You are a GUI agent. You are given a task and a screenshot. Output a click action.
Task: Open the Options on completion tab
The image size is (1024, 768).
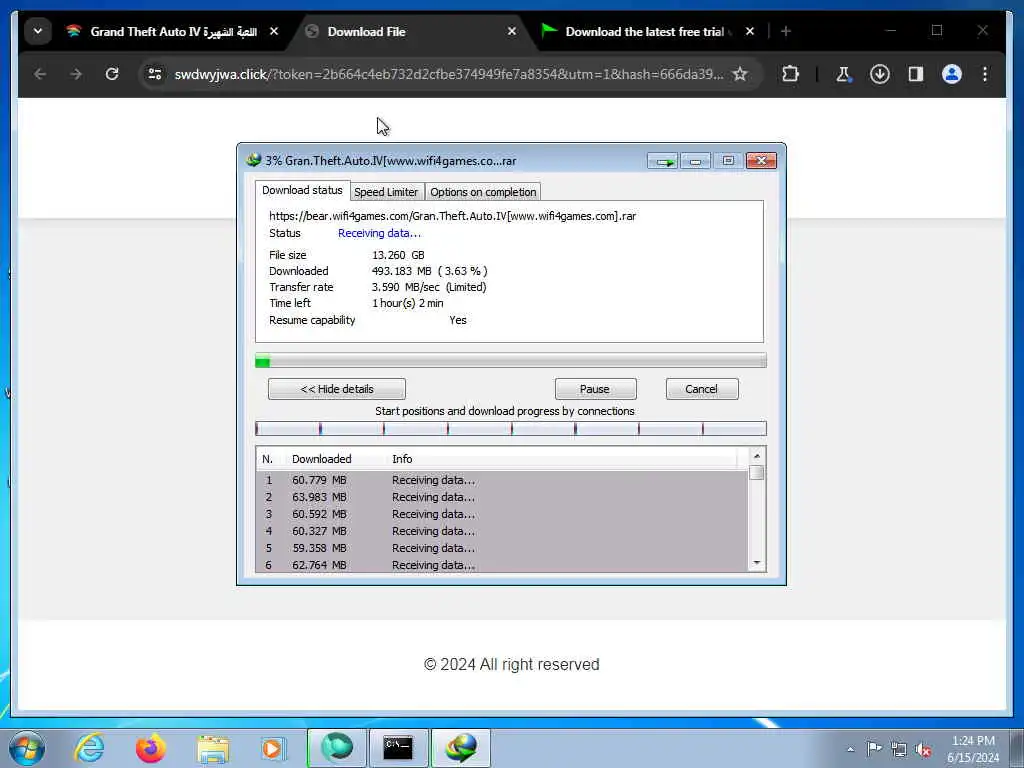point(483,192)
